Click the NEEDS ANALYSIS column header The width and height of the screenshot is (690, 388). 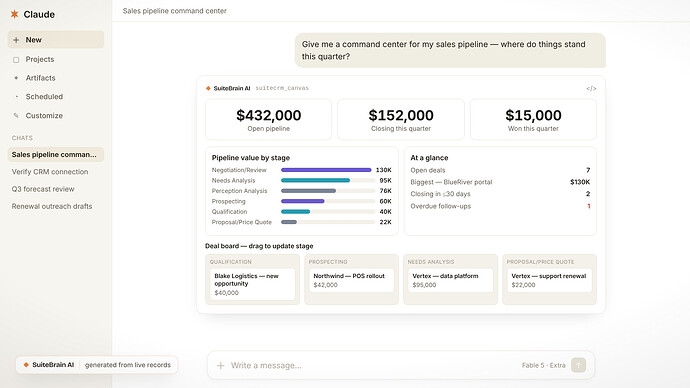coord(431,262)
